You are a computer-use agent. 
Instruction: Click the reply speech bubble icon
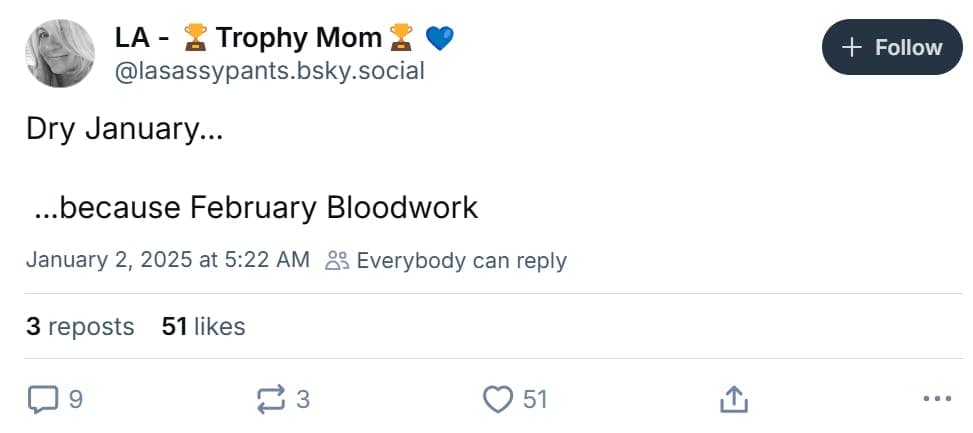click(42, 400)
